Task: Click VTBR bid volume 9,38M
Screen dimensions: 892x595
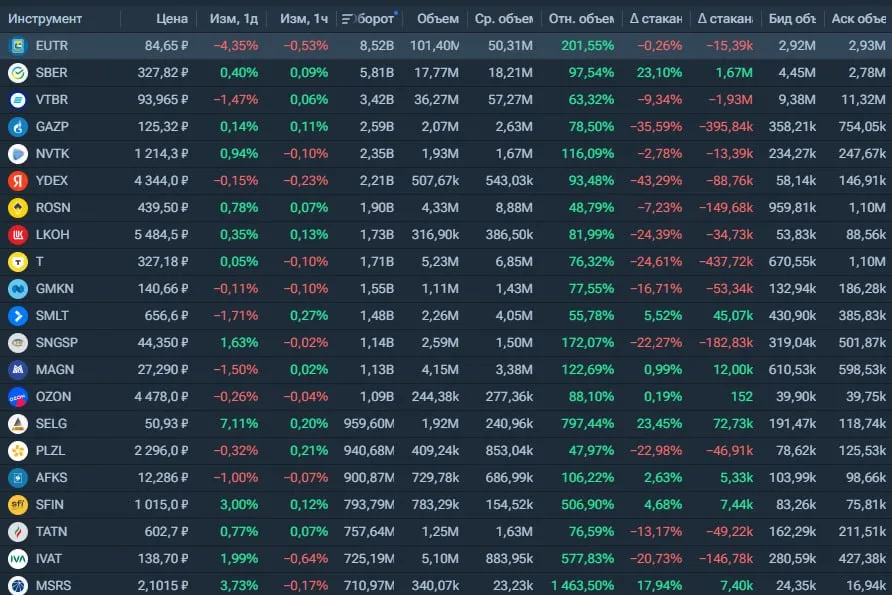Action: [x=796, y=100]
